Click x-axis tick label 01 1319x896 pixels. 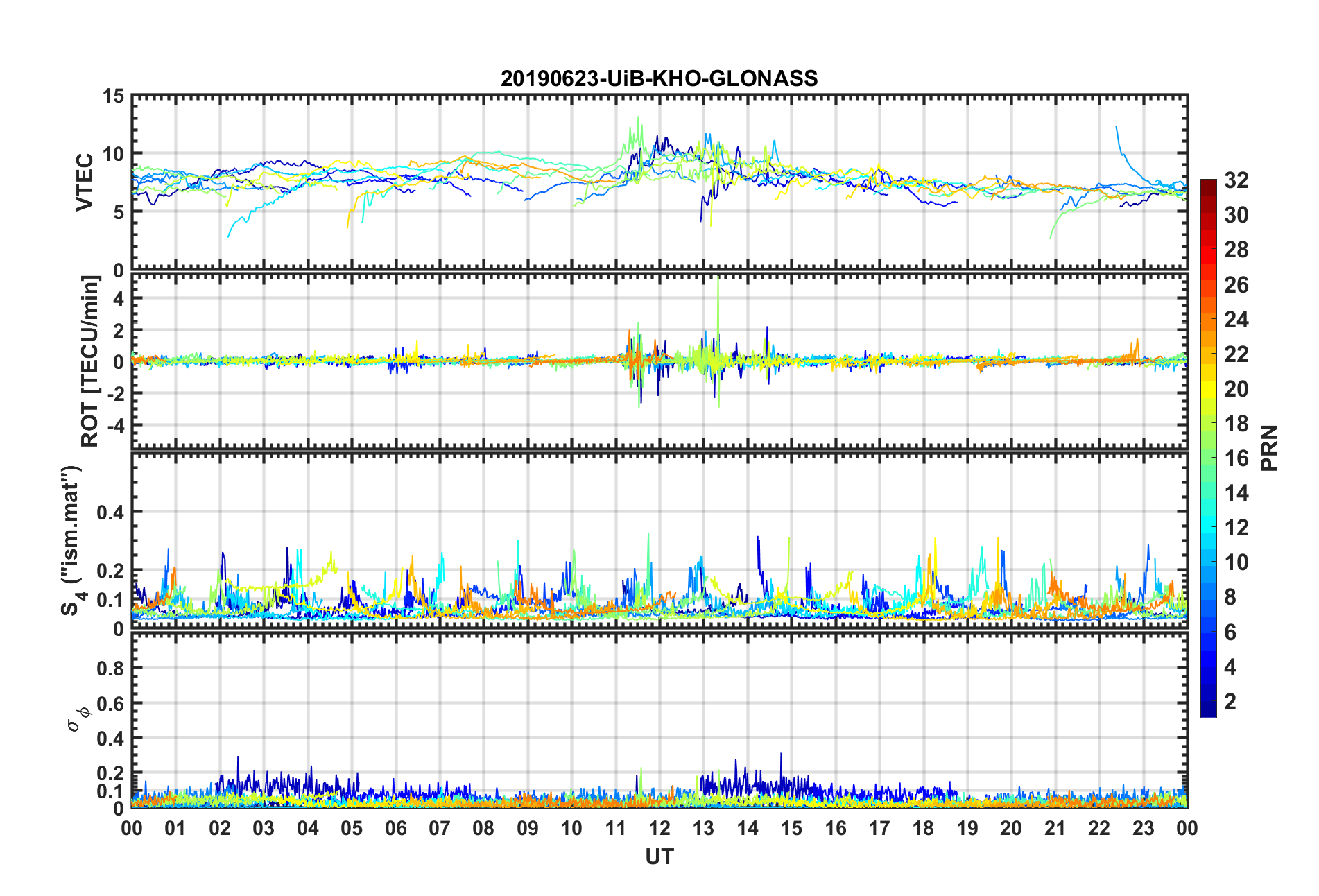(175, 828)
